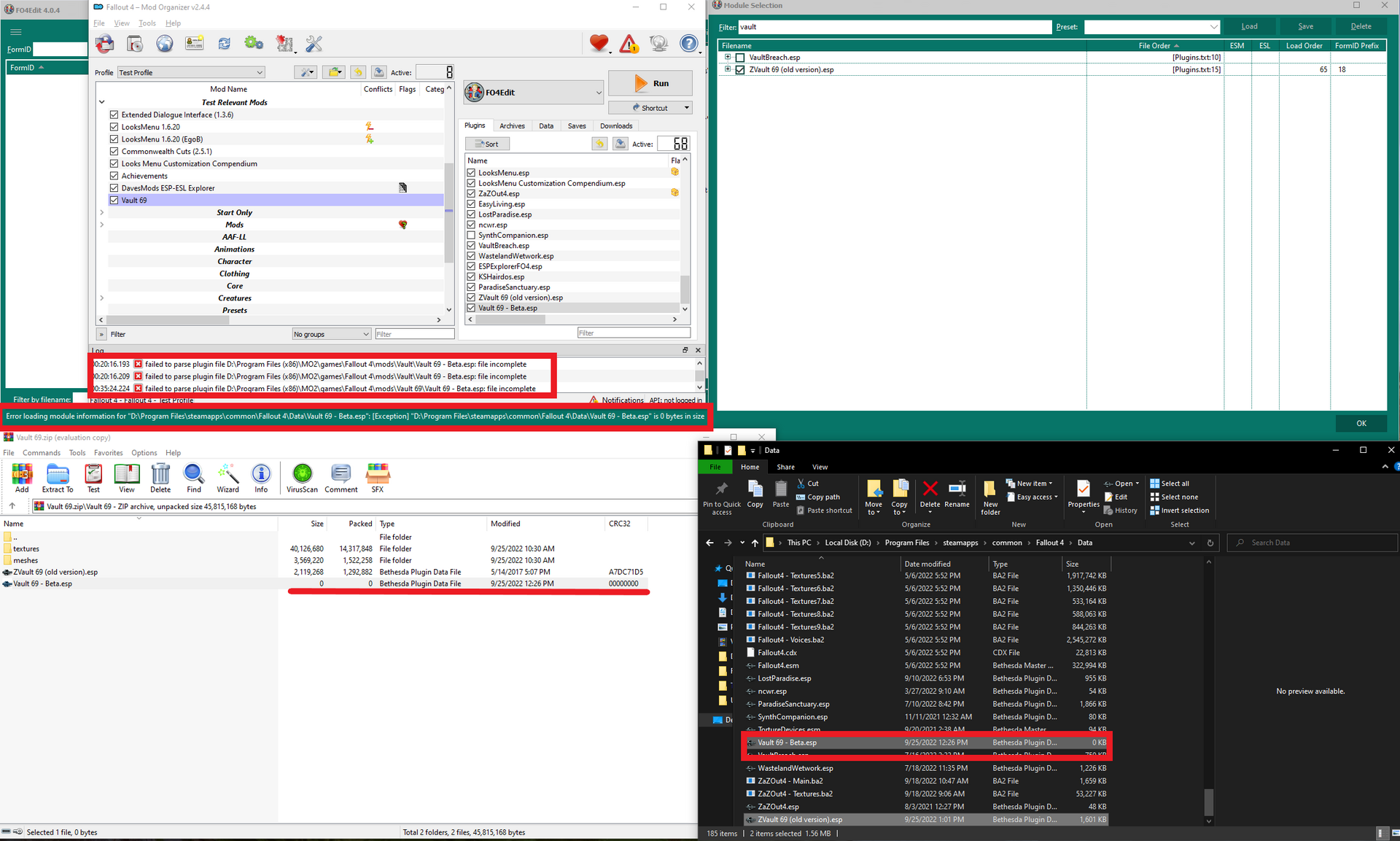Screen dimensions: 1400x841
Task: Open Profiles ID-card icon in Mod Organizer toolbar
Action: [x=195, y=44]
